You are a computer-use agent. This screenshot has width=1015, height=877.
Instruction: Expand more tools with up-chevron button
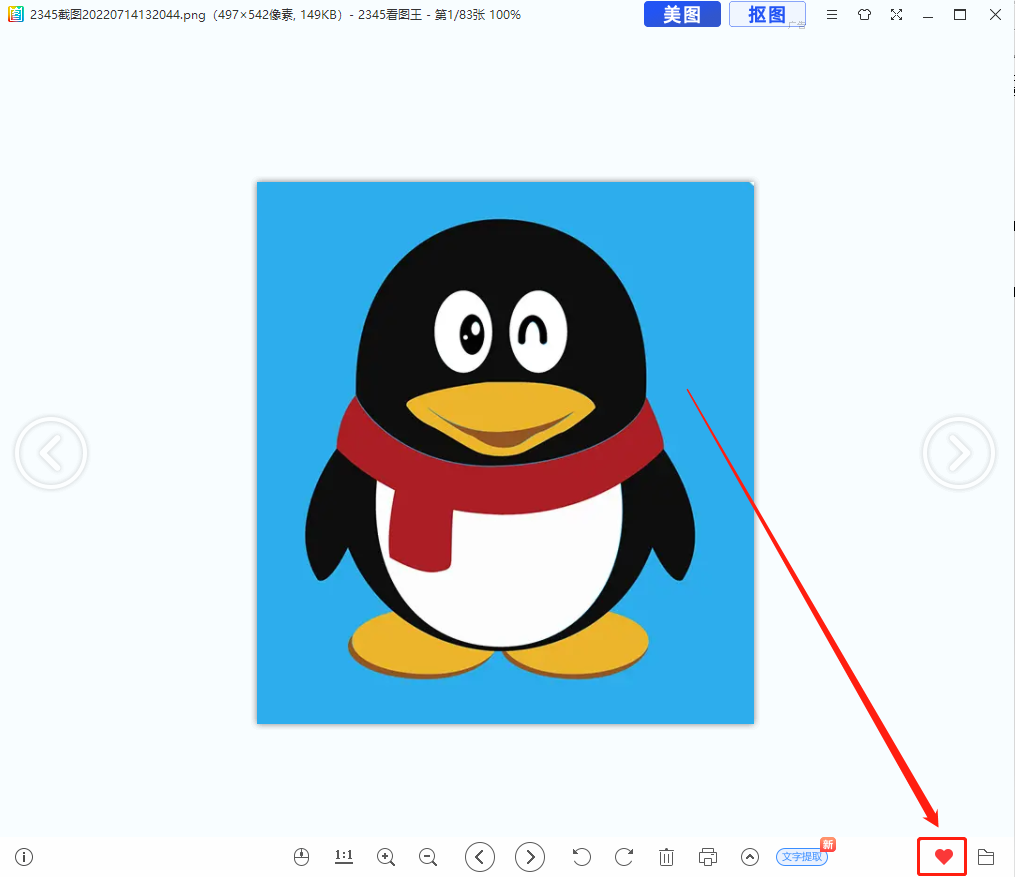(750, 857)
